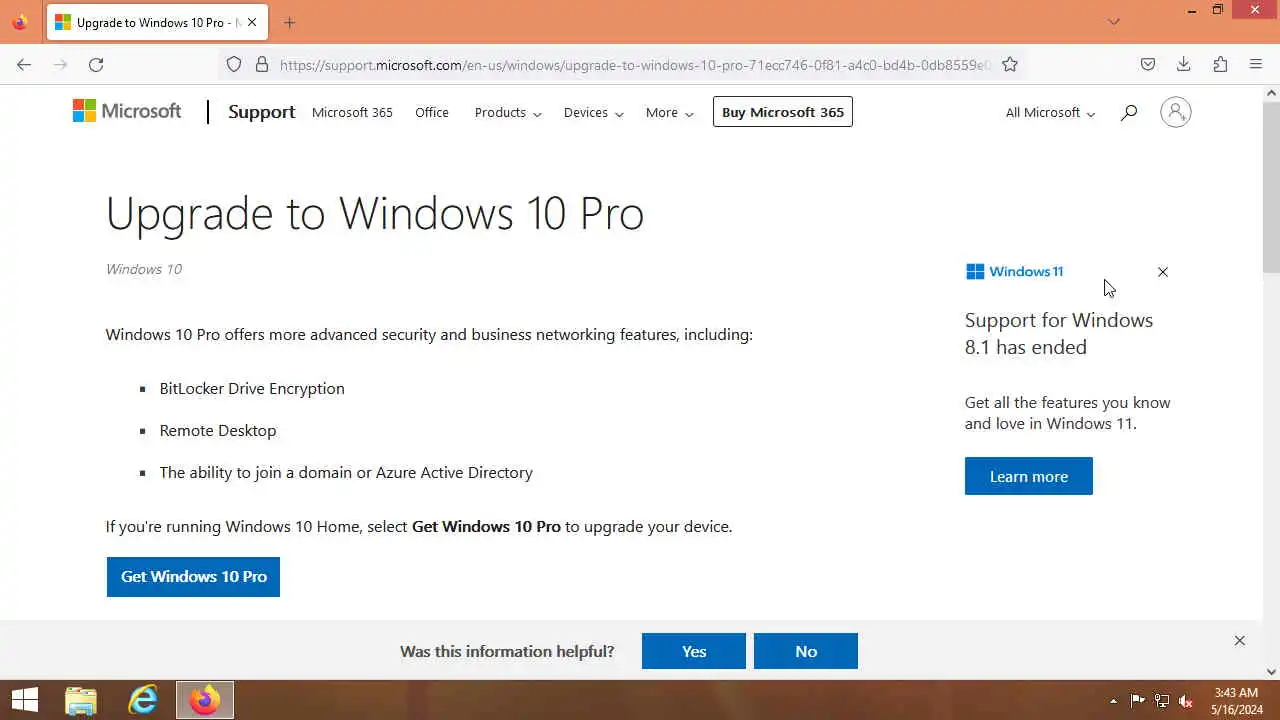Viewport: 1280px width, 720px height.
Task: Answer Yes to the helpful question
Action: pyautogui.click(x=694, y=651)
